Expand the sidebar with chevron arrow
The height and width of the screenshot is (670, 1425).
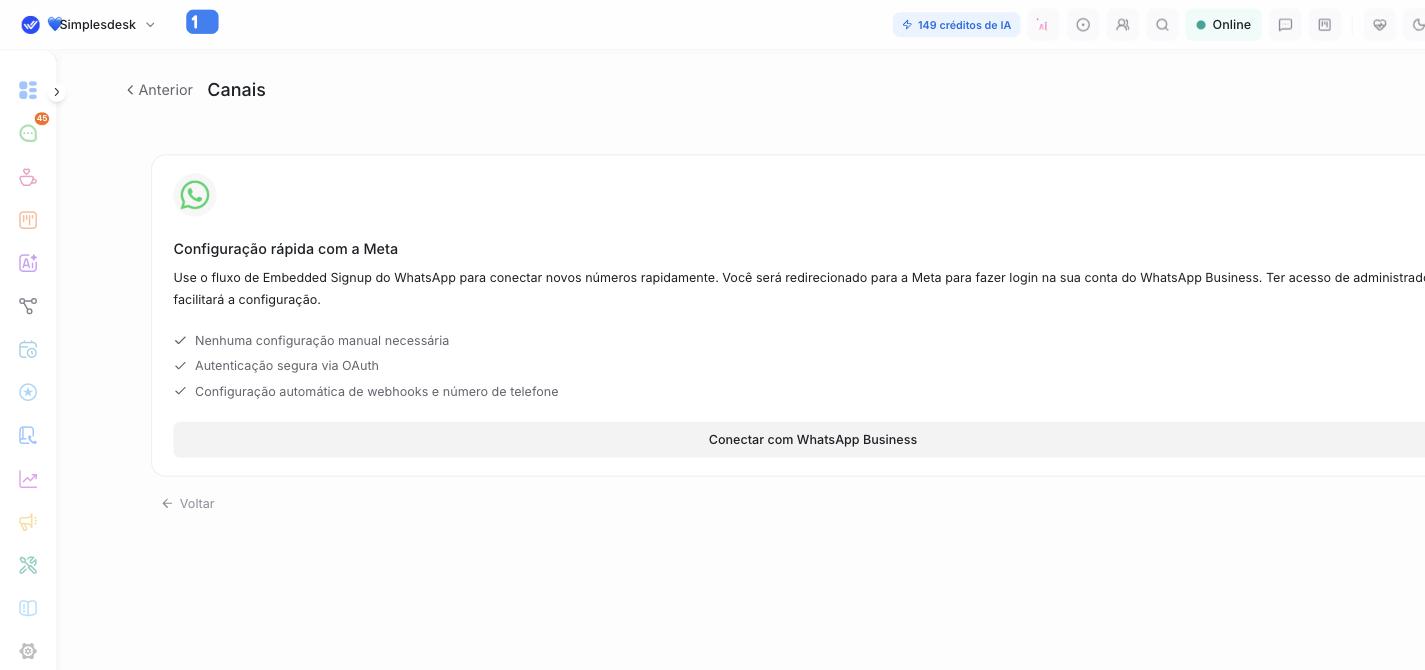[x=57, y=92]
